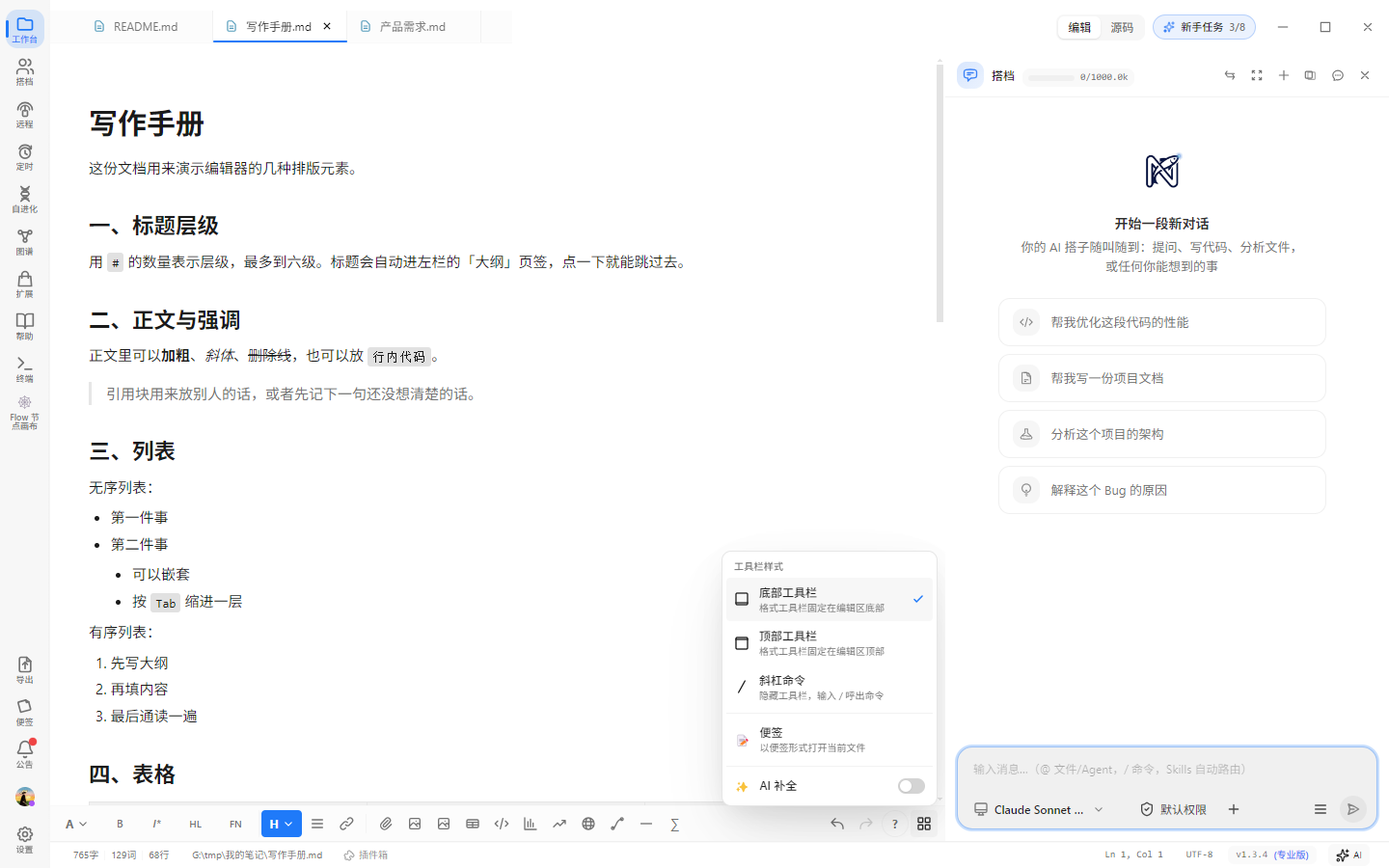
Task: Open the 扩展 extensions panel
Action: [25, 285]
